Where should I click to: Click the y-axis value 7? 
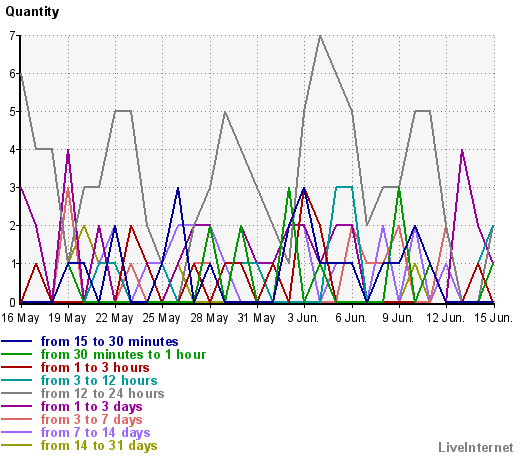point(13,36)
